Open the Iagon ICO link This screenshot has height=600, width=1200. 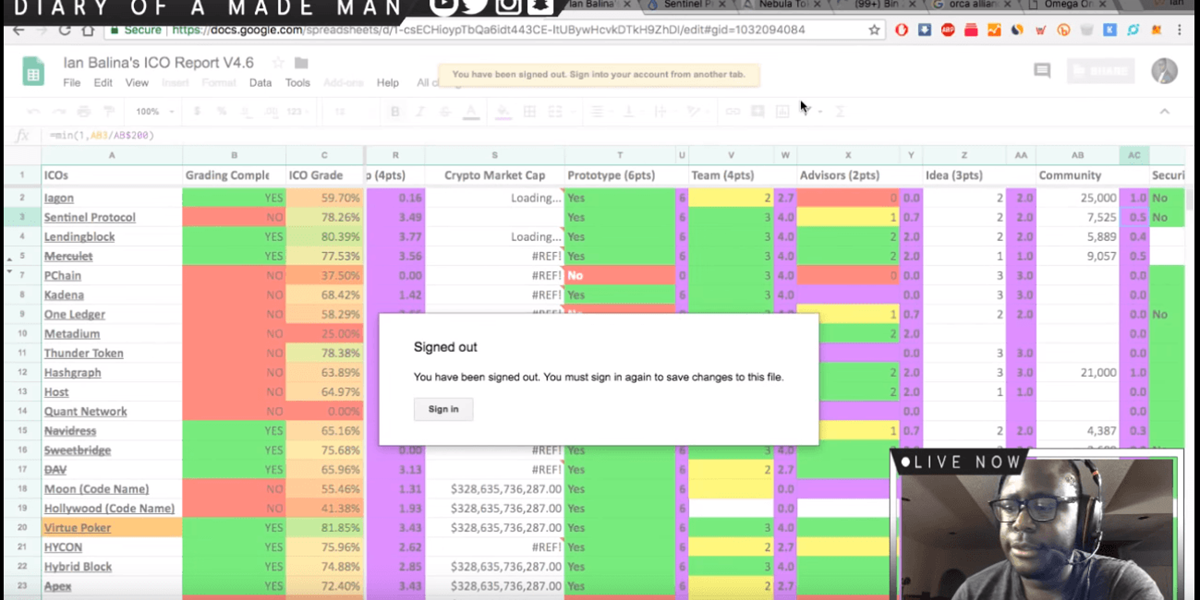pyautogui.click(x=59, y=198)
